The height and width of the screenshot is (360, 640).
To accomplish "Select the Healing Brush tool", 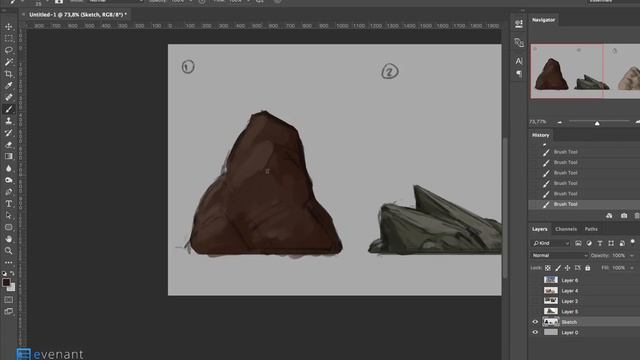I will tap(9, 98).
